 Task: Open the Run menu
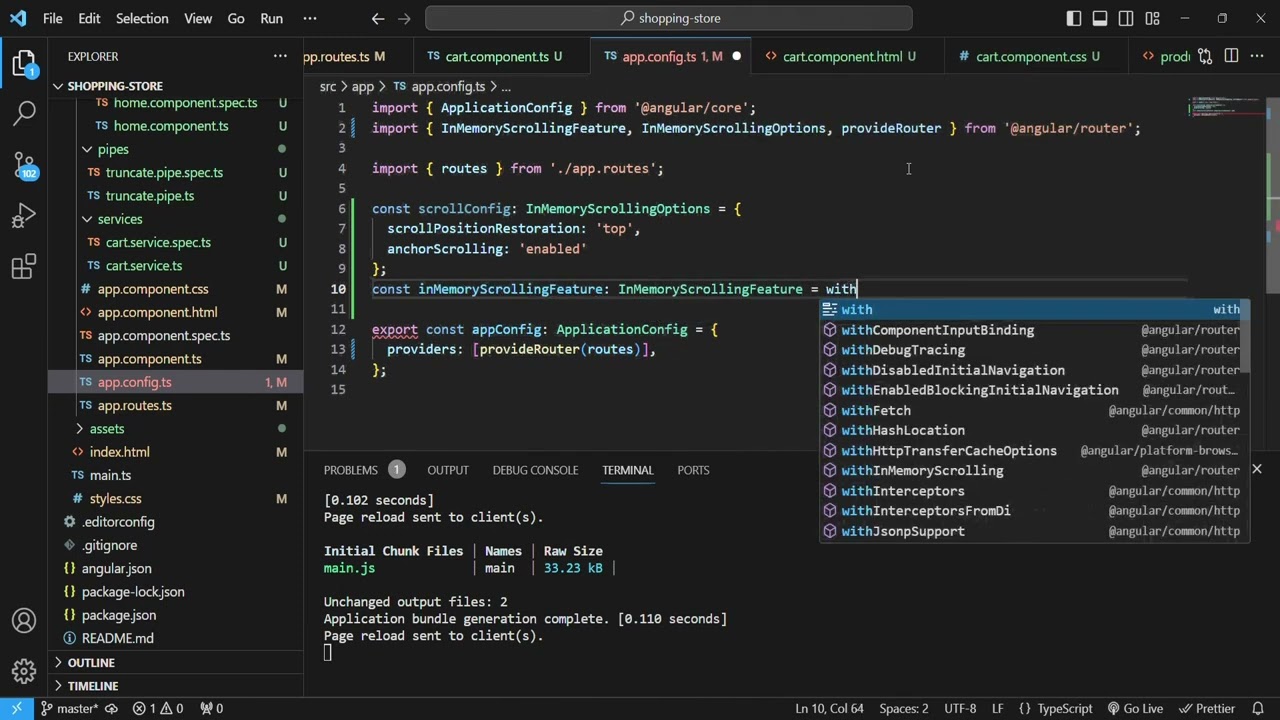[271, 18]
